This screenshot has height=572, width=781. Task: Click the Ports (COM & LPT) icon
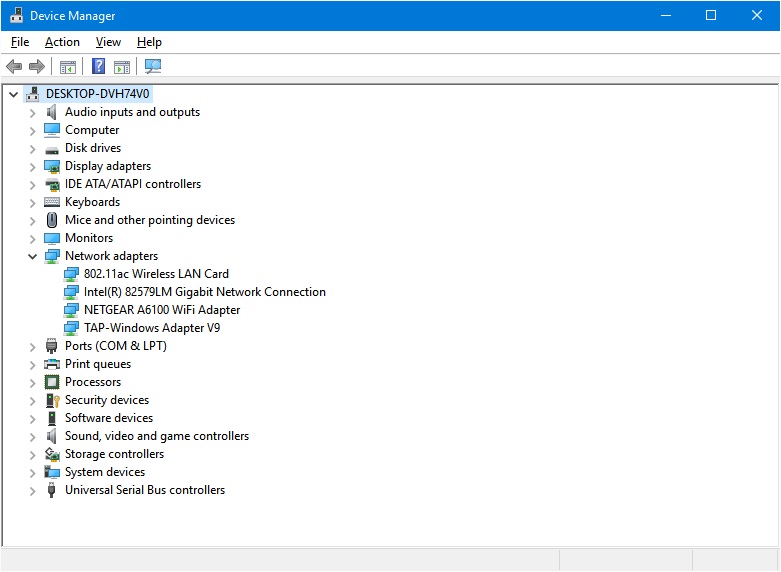(x=51, y=346)
